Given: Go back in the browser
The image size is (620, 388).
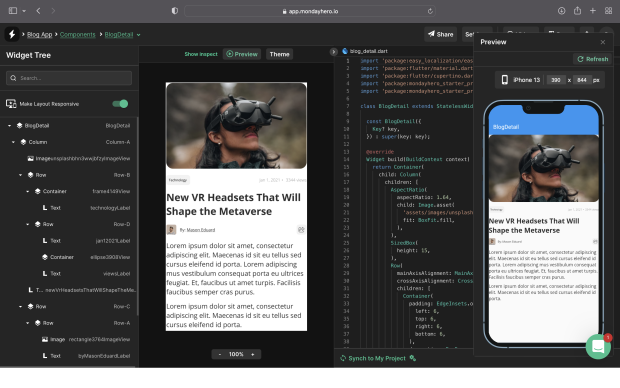Looking at the screenshot, I should (x=38, y=11).
